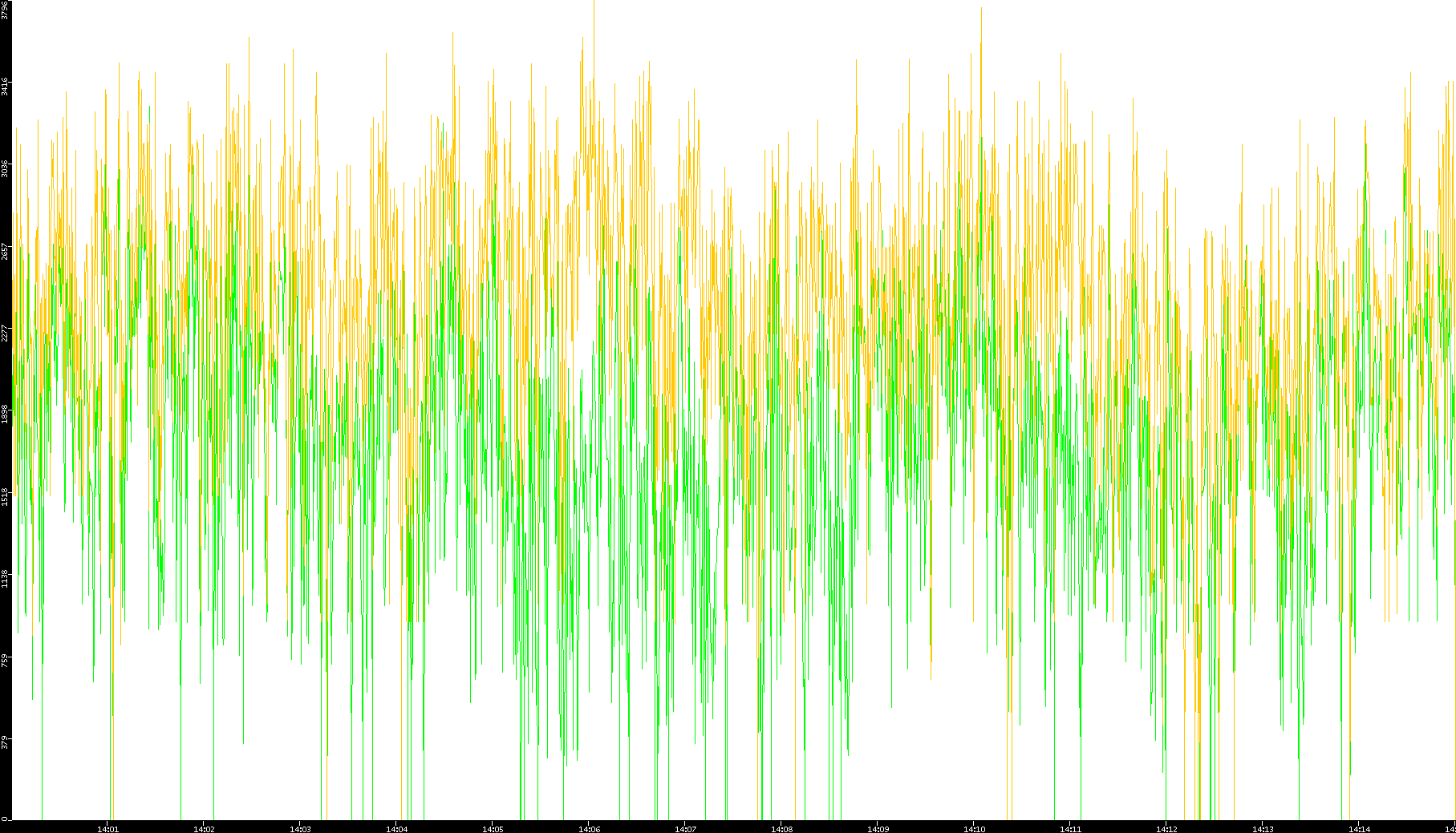This screenshot has width=1456, height=833.
Task: Click the 14:06 time axis label
Action: point(589,828)
